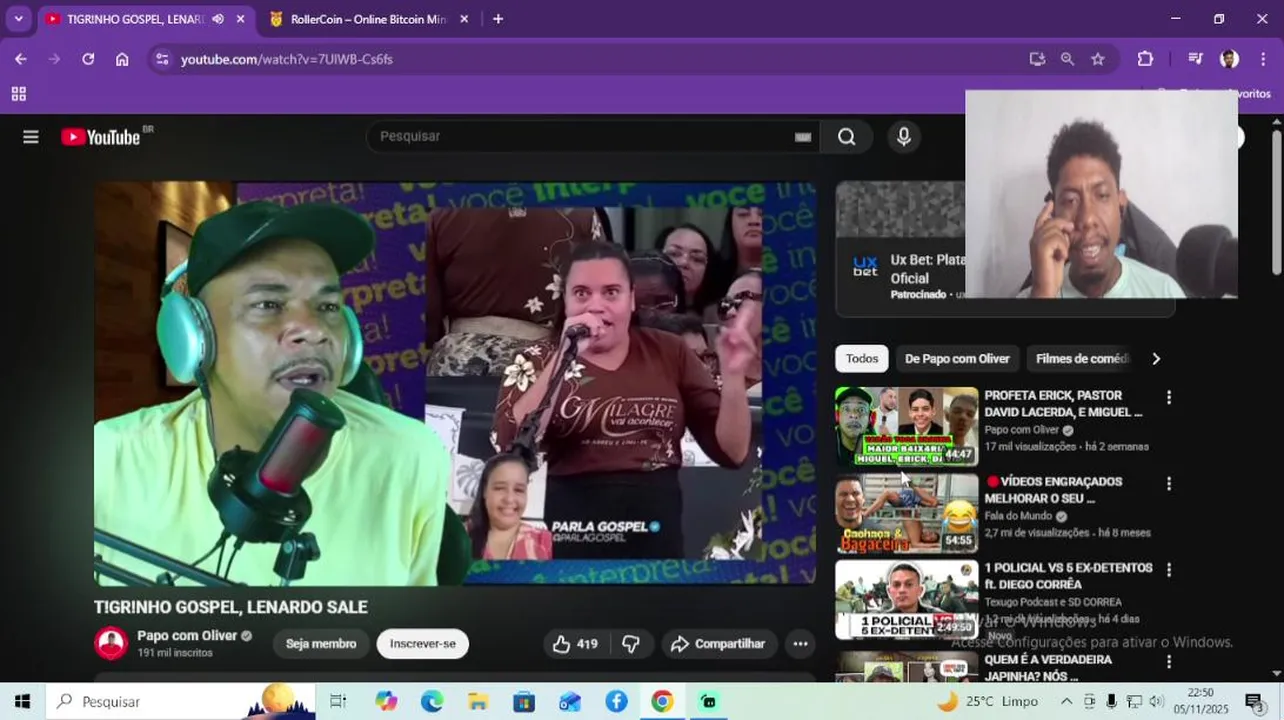1284x720 pixels.
Task: Open File Explorer from the taskbar
Action: tap(478, 701)
